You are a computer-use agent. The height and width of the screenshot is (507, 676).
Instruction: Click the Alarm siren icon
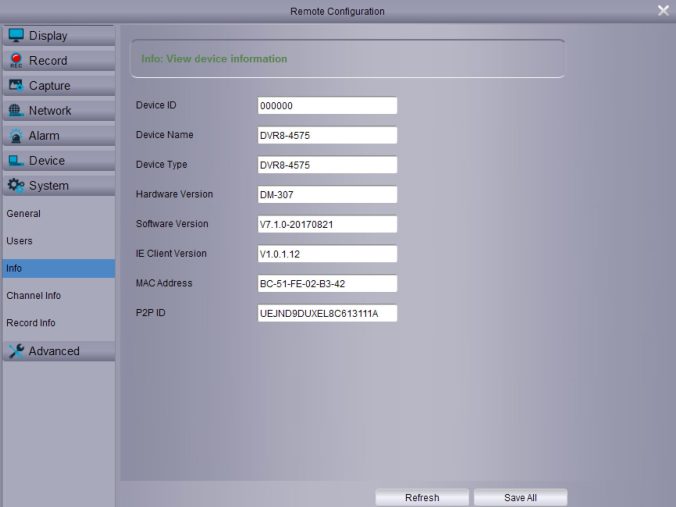[x=16, y=135]
